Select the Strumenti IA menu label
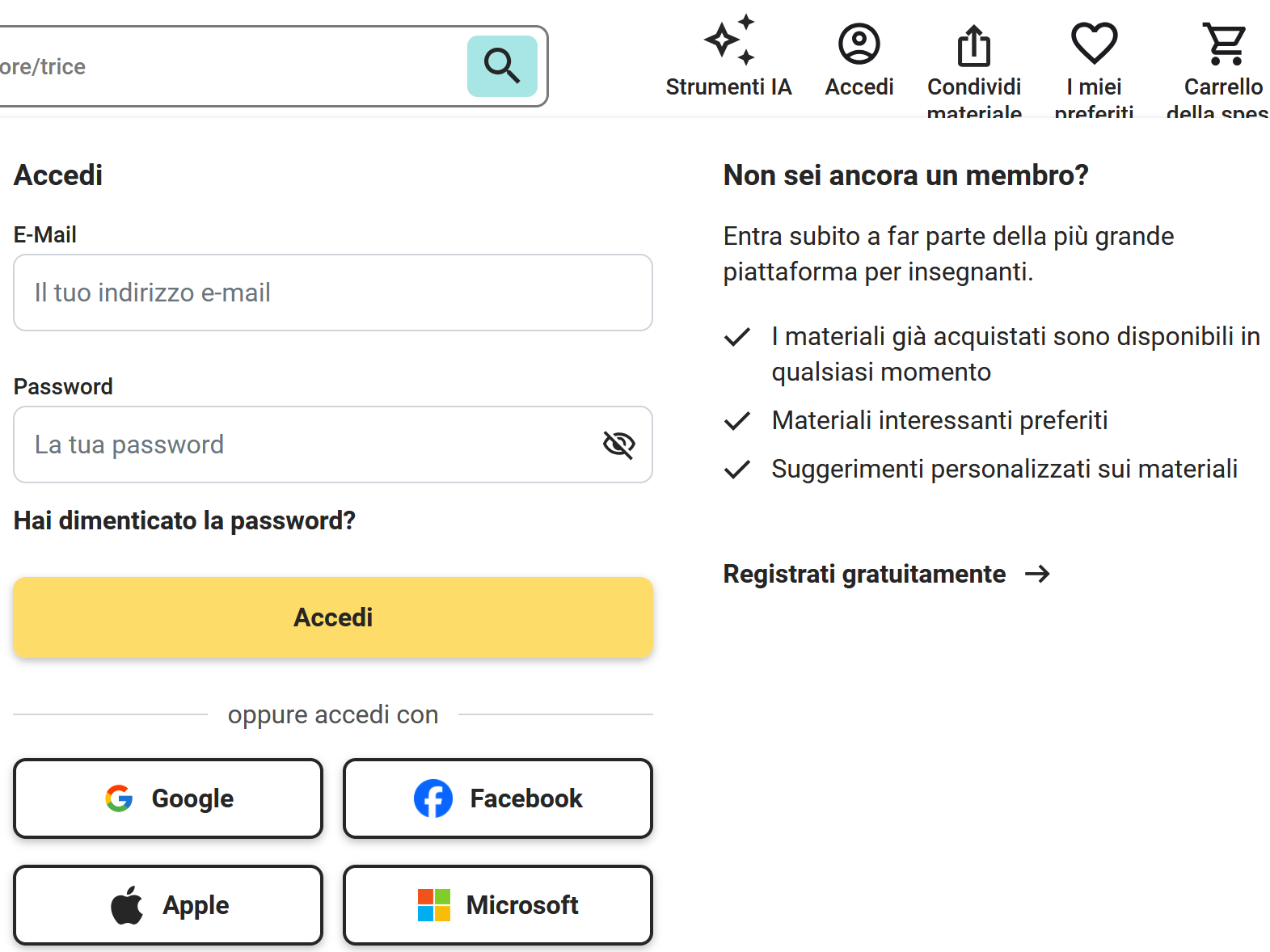Screen dimensions: 1270x952 728,87
